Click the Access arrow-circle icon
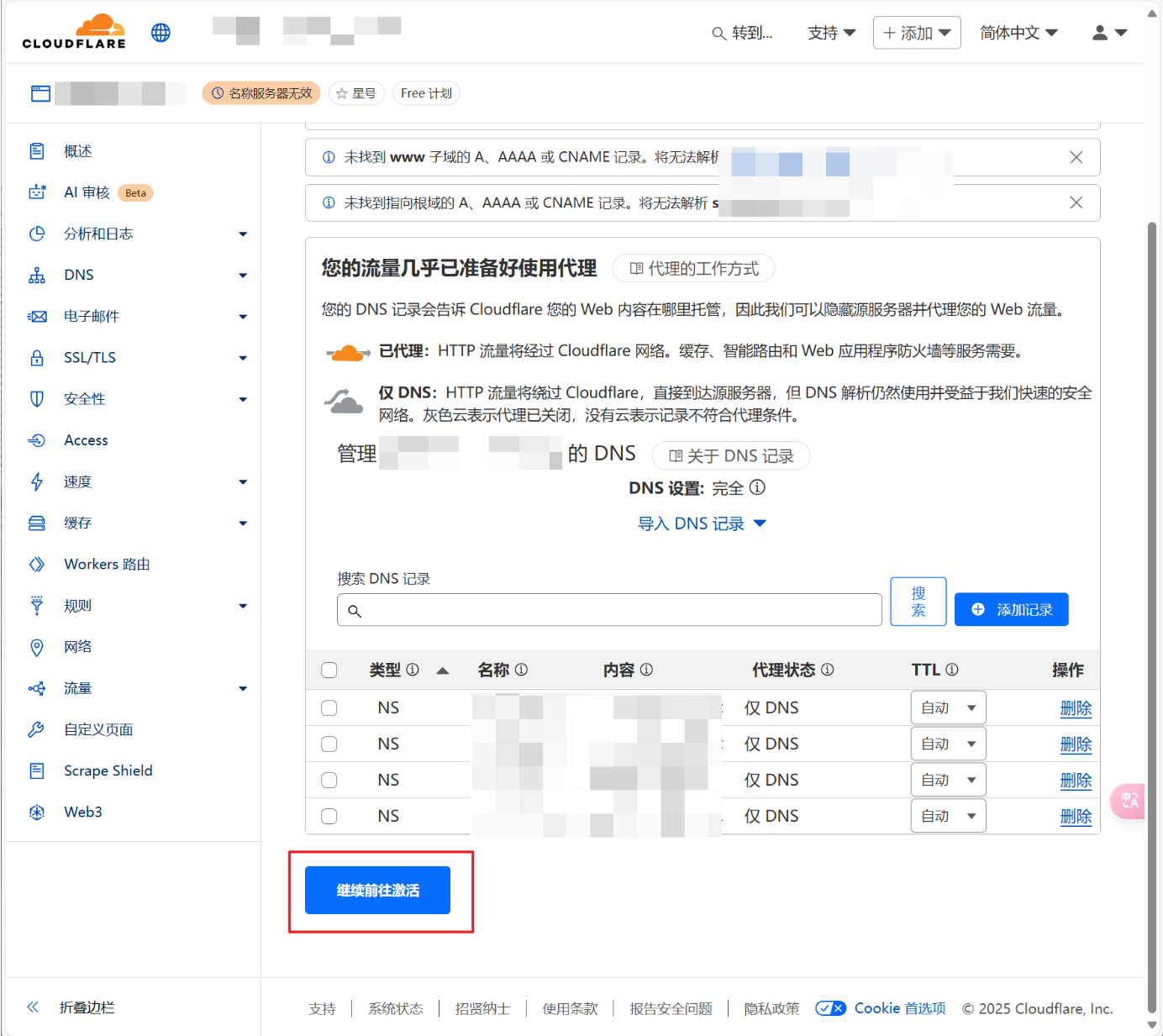 [x=37, y=440]
